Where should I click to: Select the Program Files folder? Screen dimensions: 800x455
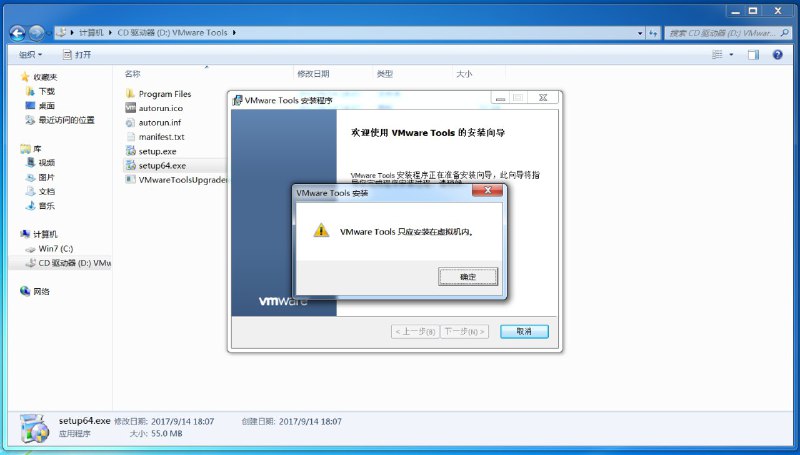158,94
